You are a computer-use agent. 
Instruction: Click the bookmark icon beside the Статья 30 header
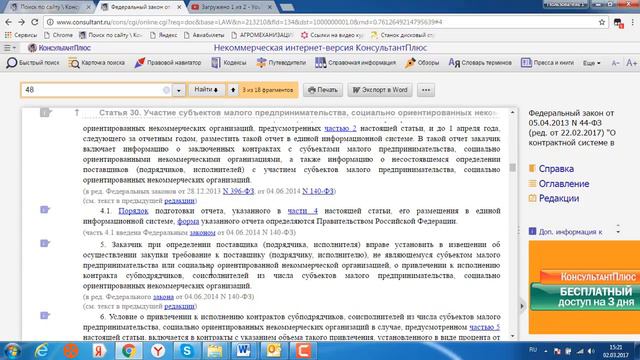pyautogui.click(x=45, y=113)
